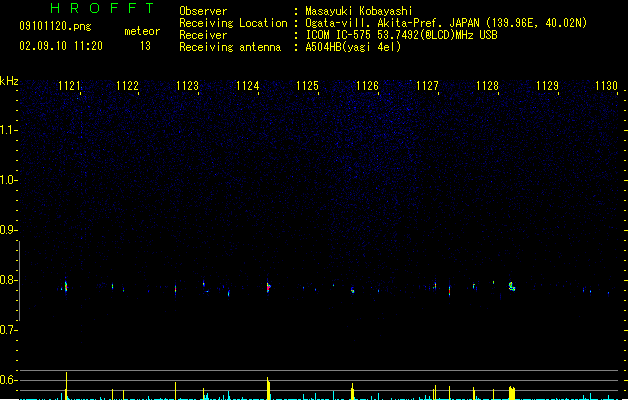
Task: Click the Ogata-vill. Akita-Pref. JAPAN location text
Action: pos(446,23)
